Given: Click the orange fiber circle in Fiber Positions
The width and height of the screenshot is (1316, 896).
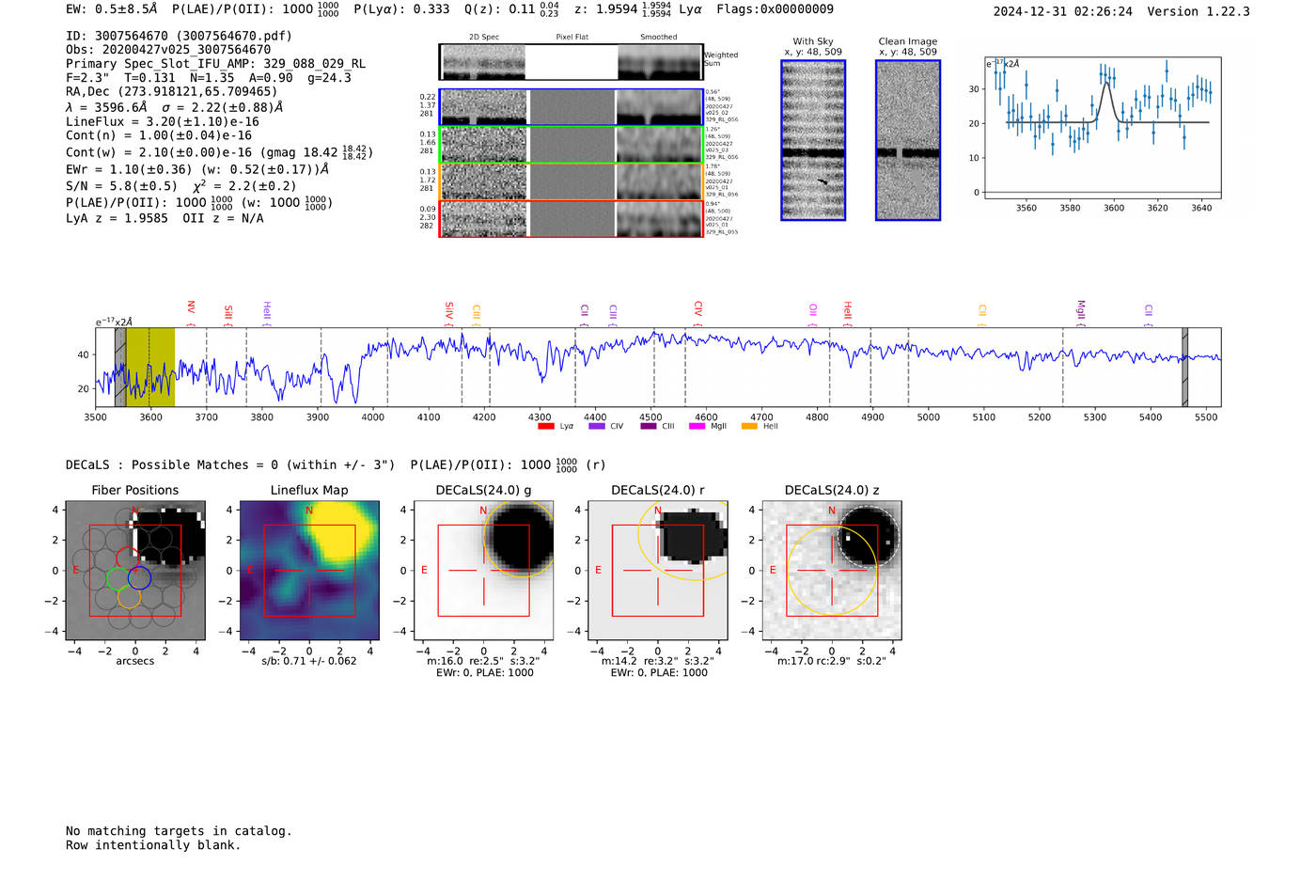Looking at the screenshot, I should point(129,596).
